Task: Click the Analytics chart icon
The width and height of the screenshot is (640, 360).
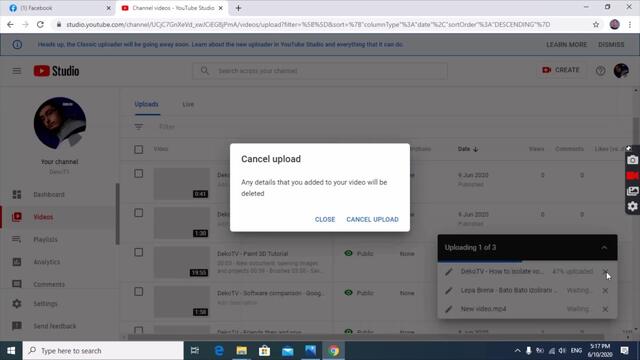Action: pyautogui.click(x=17, y=262)
